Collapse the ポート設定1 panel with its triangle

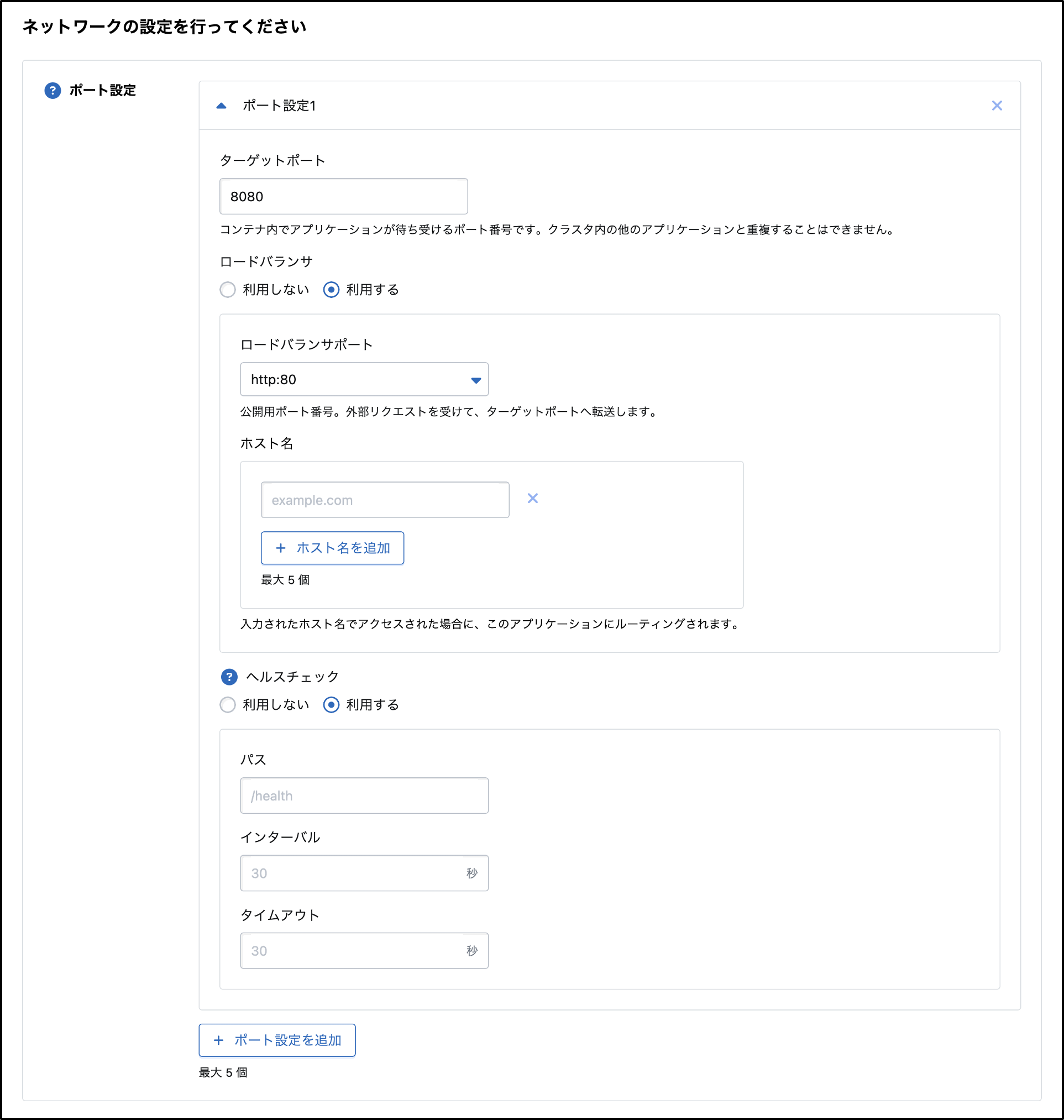pyautogui.click(x=222, y=106)
